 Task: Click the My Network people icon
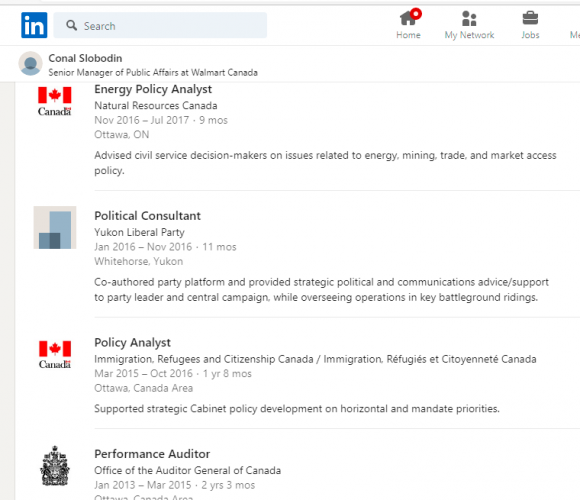tap(469, 18)
